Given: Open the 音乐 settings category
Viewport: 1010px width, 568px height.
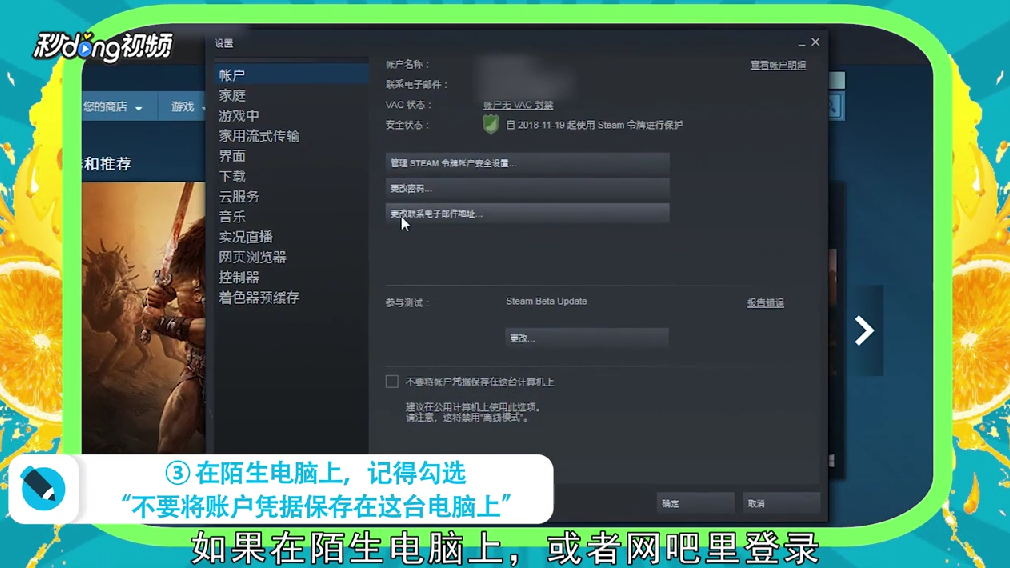Looking at the screenshot, I should [233, 216].
